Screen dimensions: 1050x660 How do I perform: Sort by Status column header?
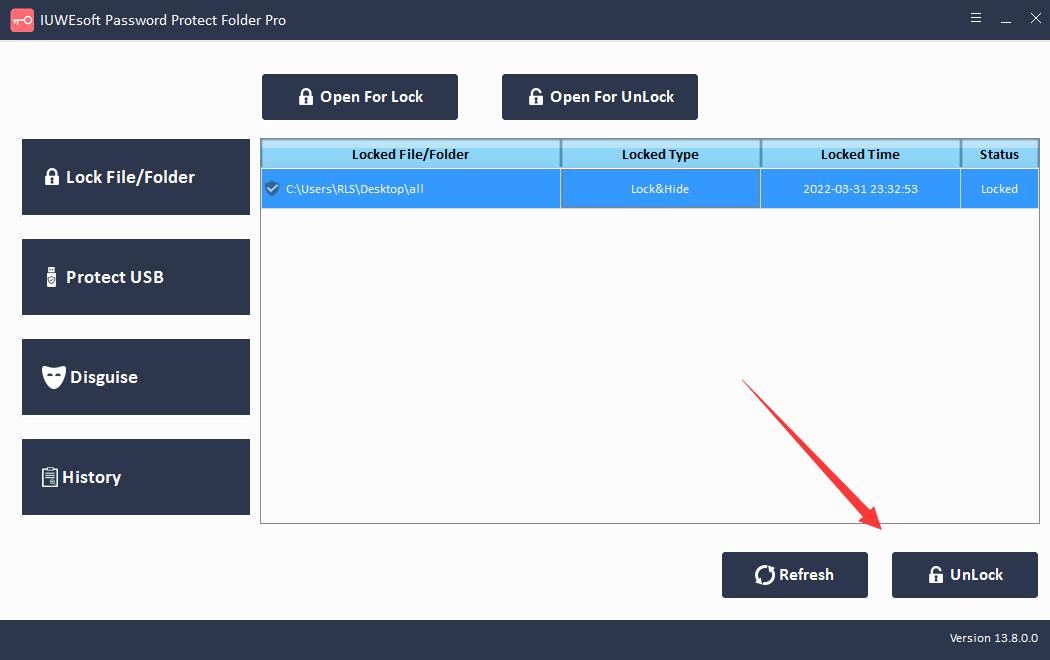coord(1000,155)
